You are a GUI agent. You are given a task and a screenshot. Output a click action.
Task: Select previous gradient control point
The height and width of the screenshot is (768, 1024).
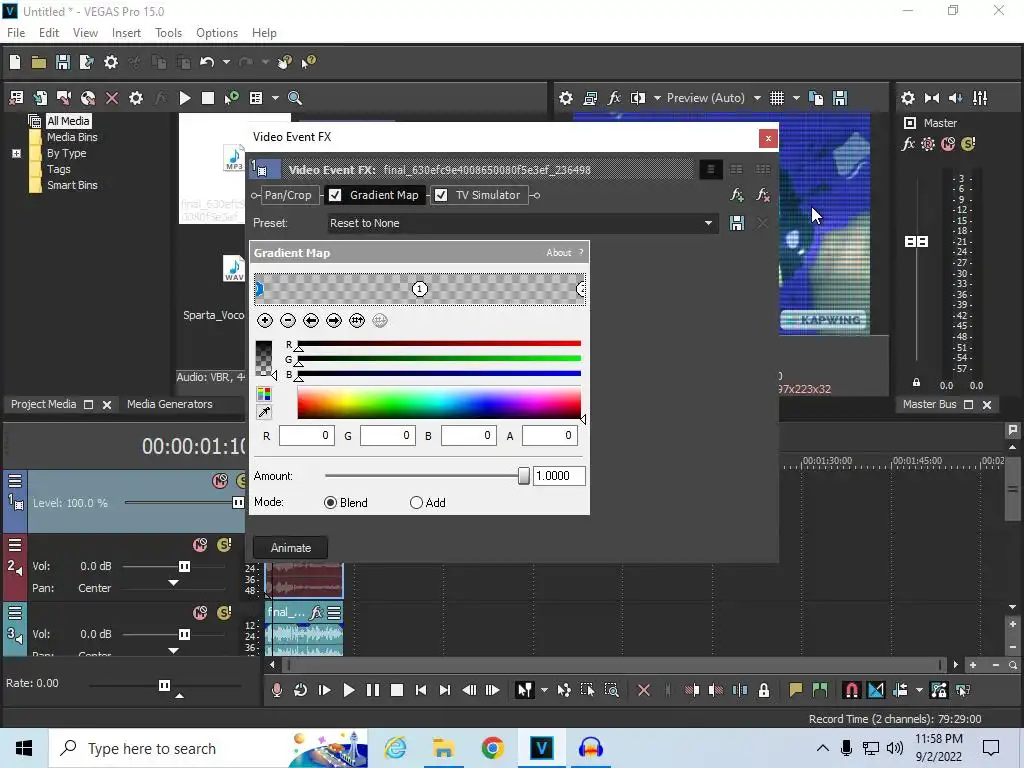pyautogui.click(x=311, y=320)
